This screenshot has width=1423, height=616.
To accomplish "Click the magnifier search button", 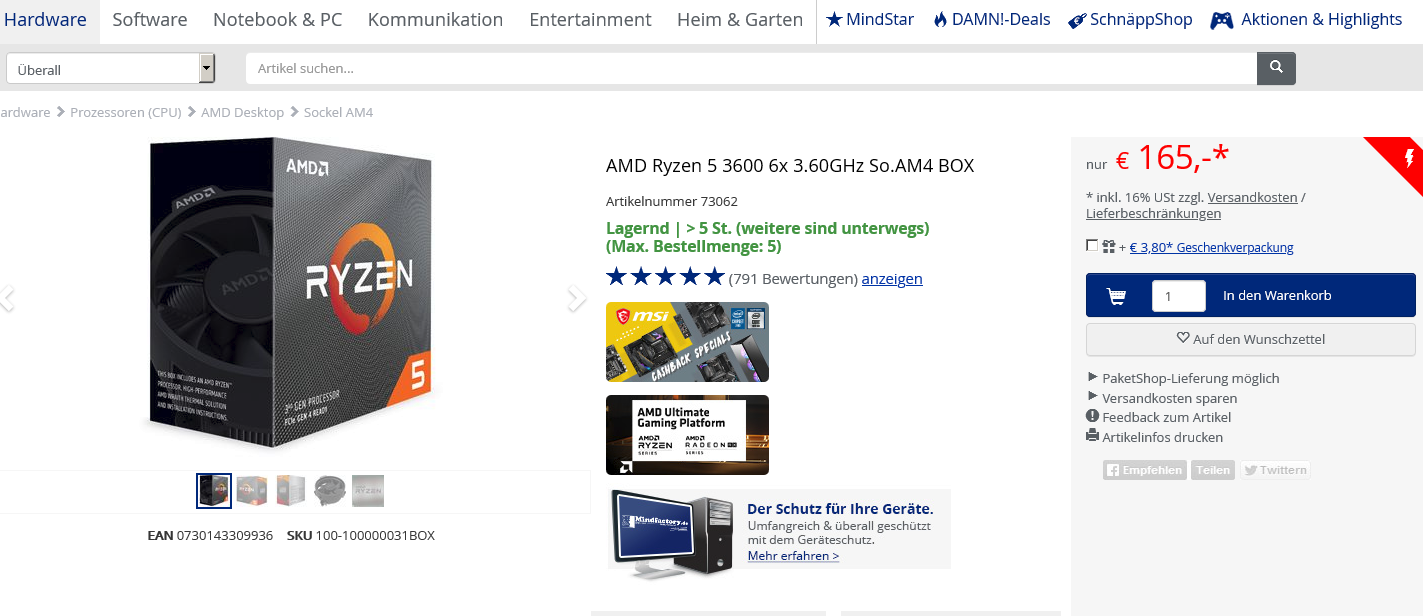I will (x=1276, y=68).
